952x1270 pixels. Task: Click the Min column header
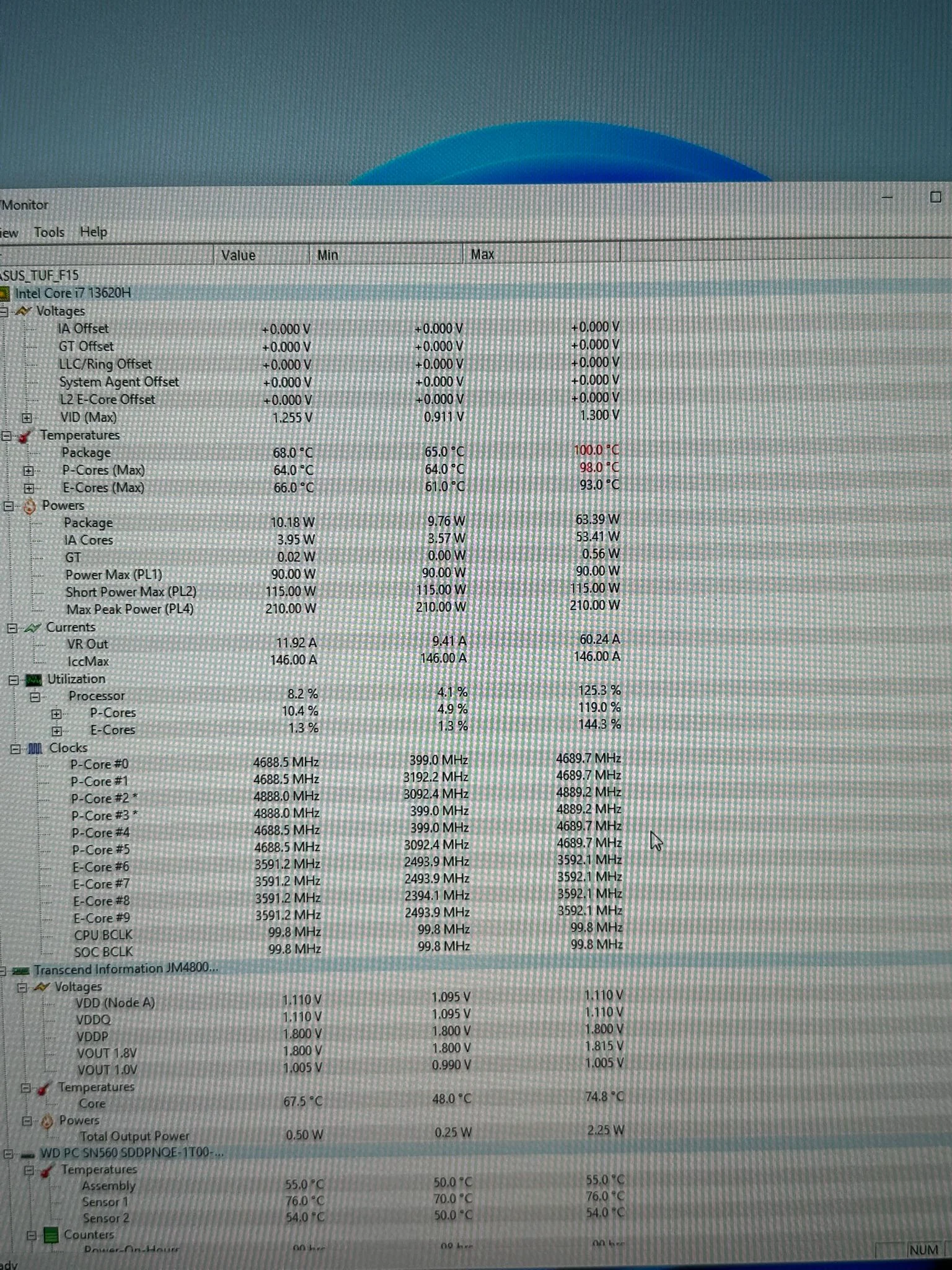[x=386, y=254]
